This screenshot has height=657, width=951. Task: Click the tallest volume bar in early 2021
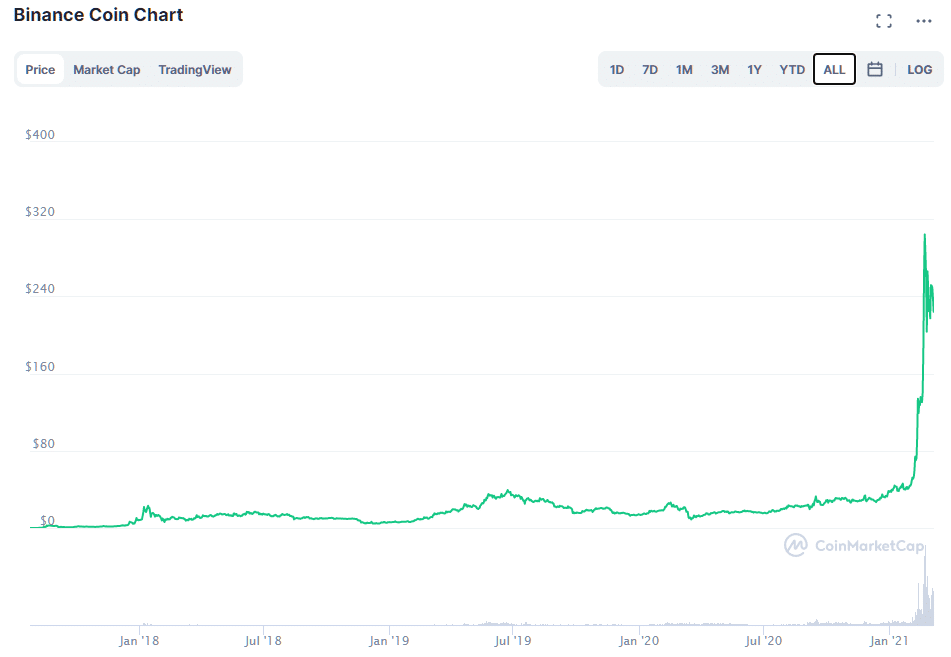tap(926, 585)
